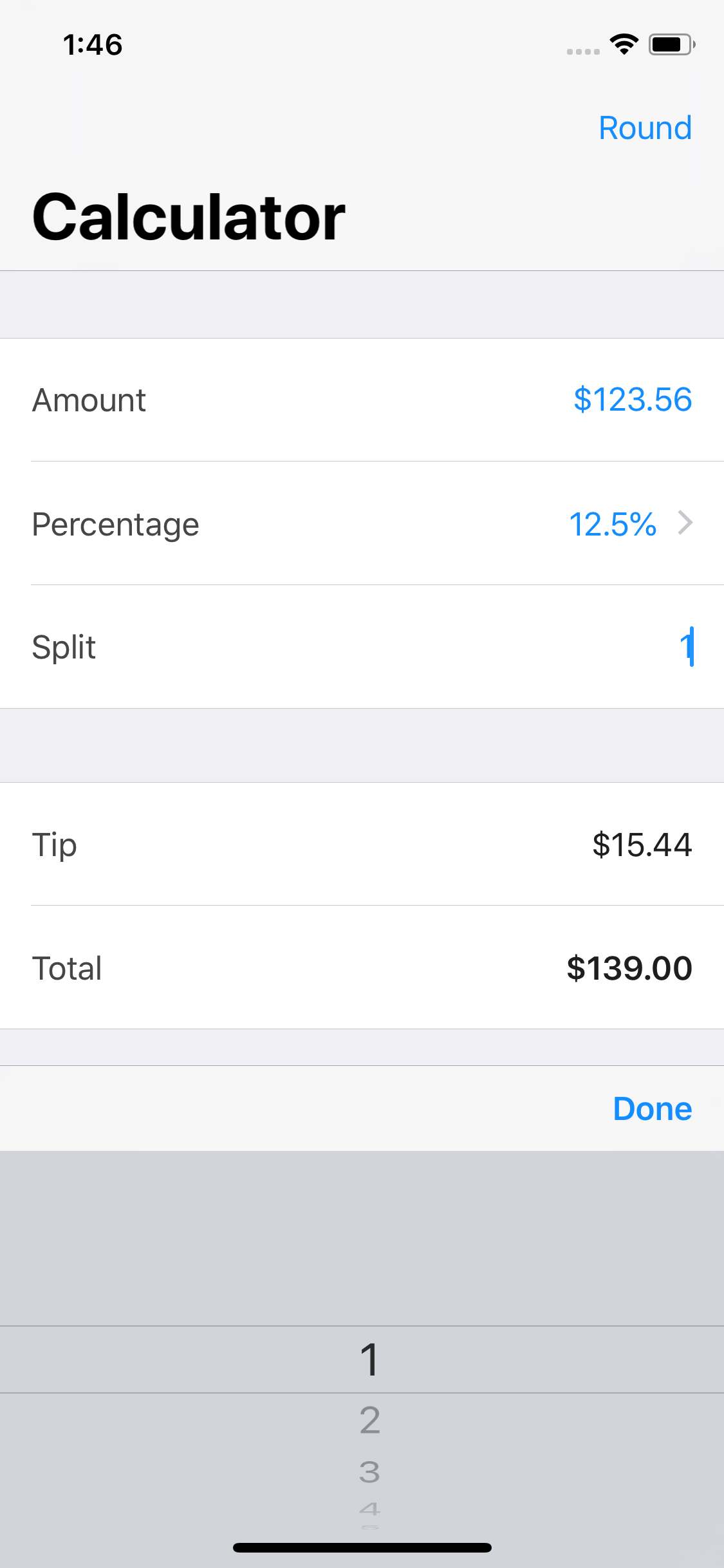Screen dimensions: 724x1568
Task: Tap the $15.44 tip value
Action: click(x=642, y=845)
